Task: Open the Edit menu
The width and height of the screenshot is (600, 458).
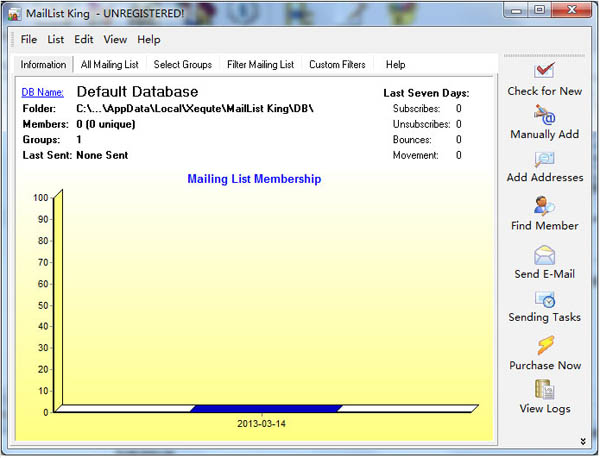Action: [84, 40]
